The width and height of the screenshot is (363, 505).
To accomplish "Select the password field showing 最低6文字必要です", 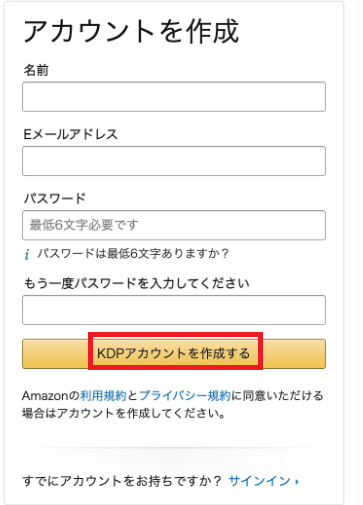I will [174, 225].
